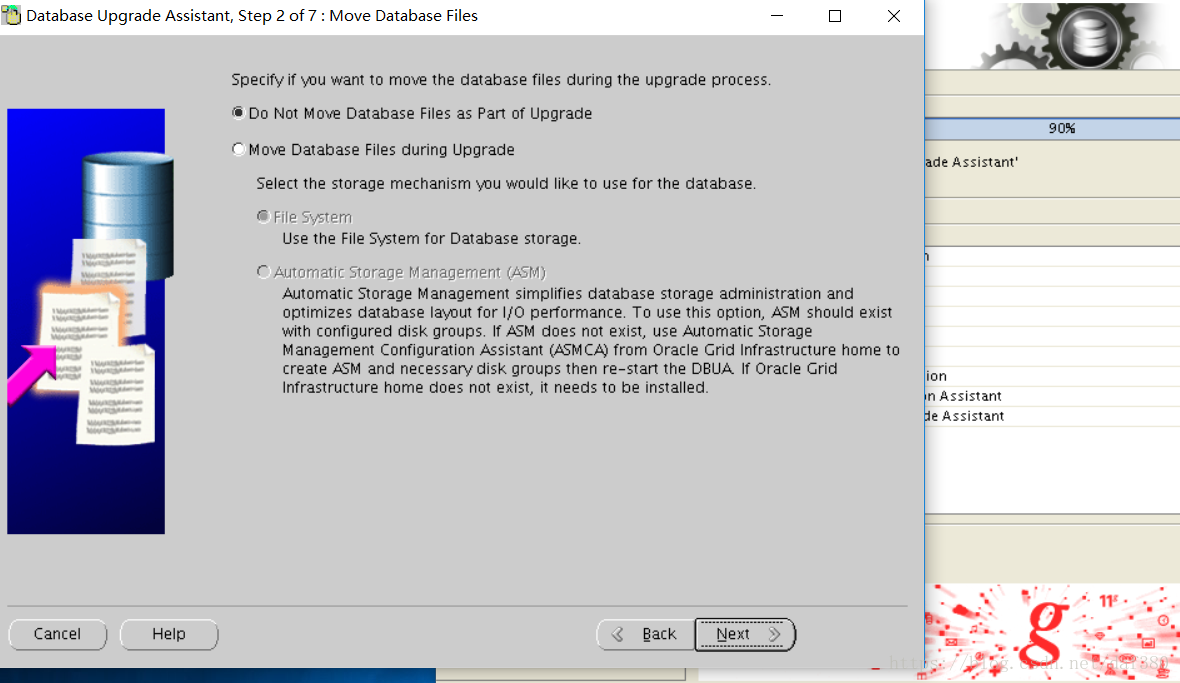The image size is (1180, 683).
Task: Click 'Use the File System for Database storage' text
Action: pyautogui.click(x=431, y=238)
